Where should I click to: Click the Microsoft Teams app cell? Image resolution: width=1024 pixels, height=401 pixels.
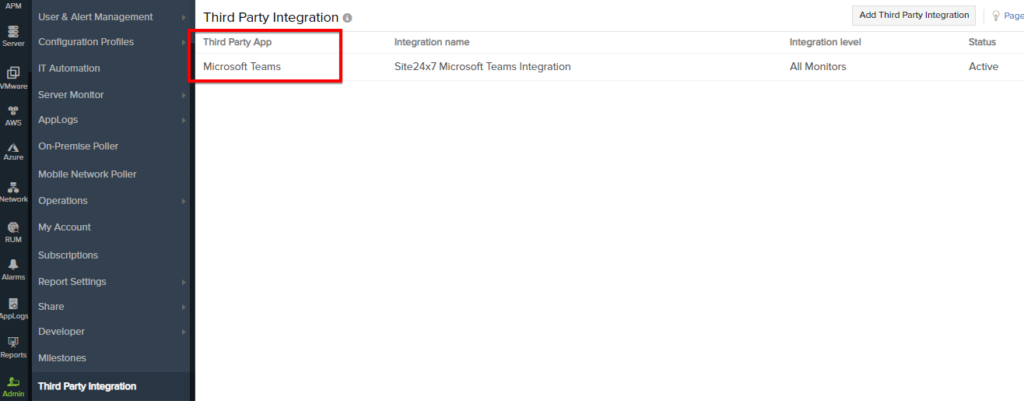coord(242,66)
